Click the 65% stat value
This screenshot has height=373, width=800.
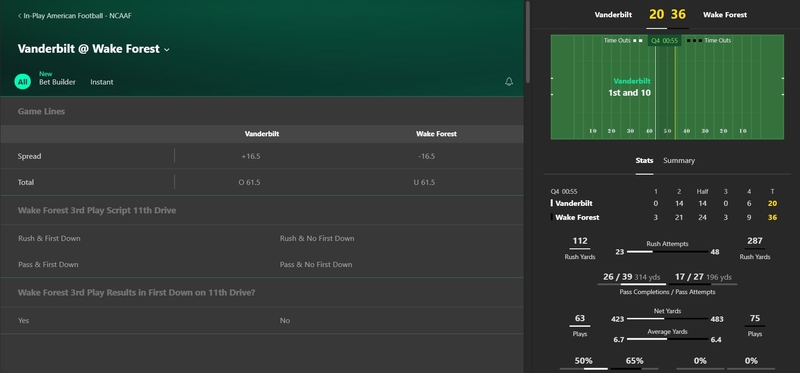click(634, 361)
